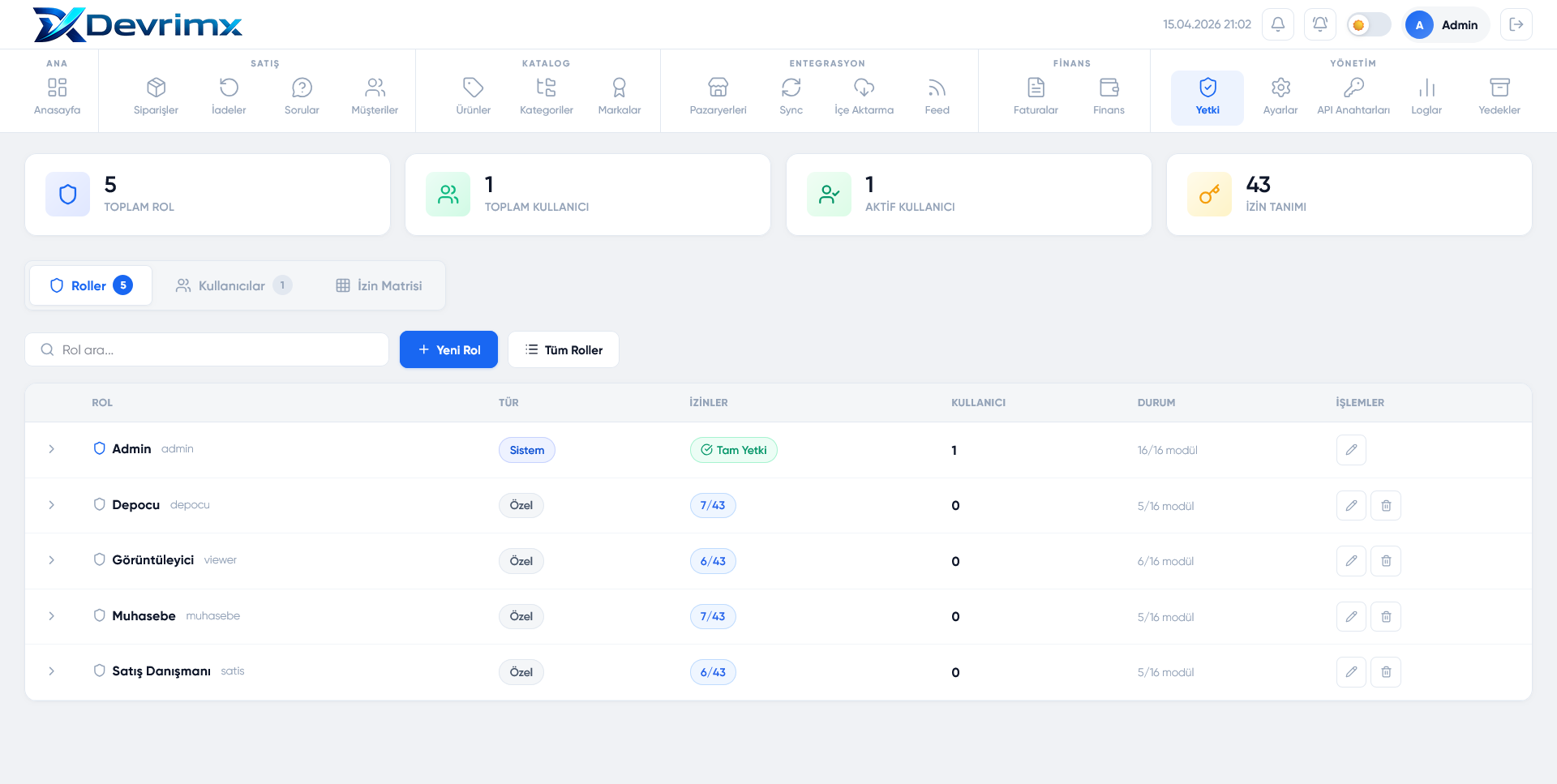Open Loglar logs page
Viewport: 1557px width, 784px height.
tap(1426, 97)
